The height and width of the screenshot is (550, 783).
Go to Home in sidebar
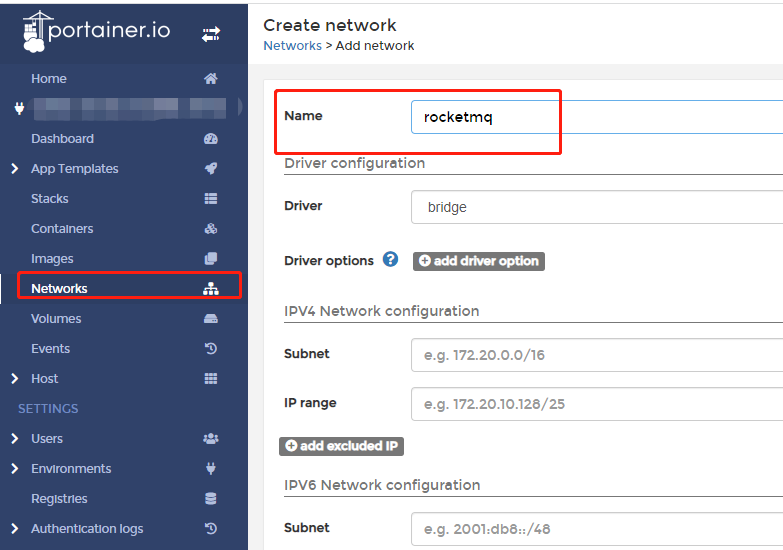tap(48, 78)
